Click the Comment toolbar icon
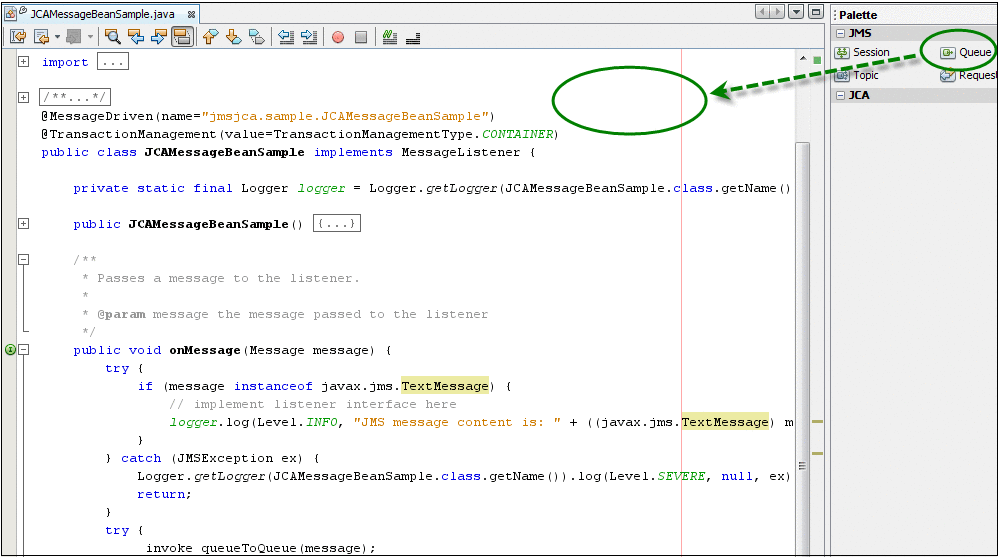1000x558 pixels. click(x=390, y=37)
